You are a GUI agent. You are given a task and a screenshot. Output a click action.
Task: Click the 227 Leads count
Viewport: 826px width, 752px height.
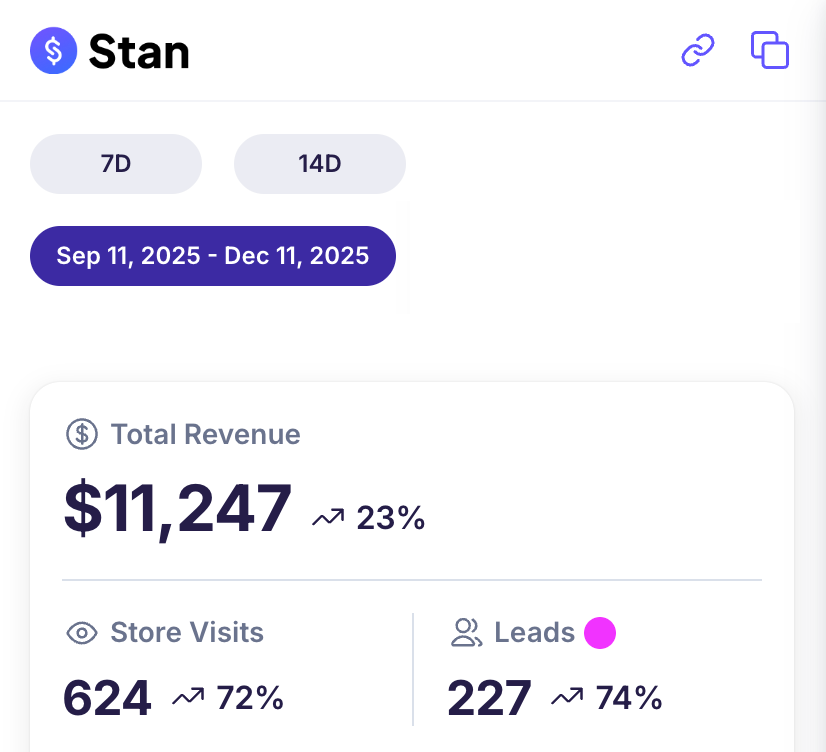(489, 696)
